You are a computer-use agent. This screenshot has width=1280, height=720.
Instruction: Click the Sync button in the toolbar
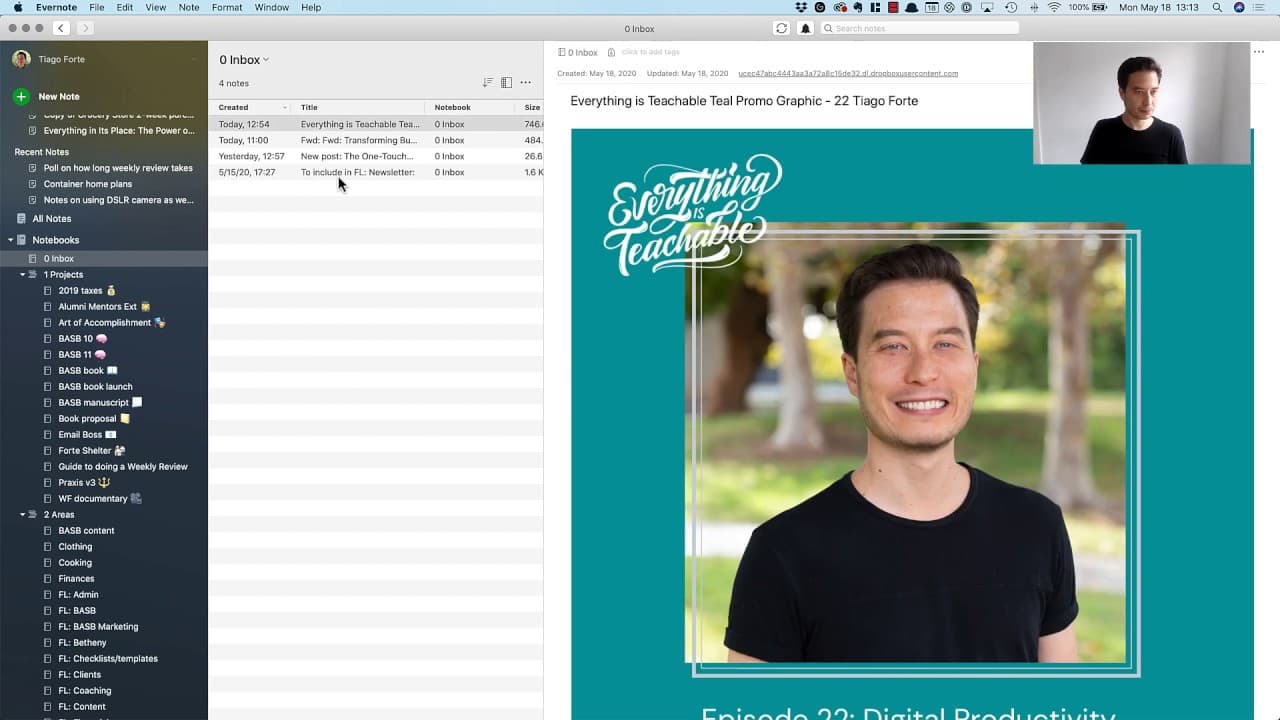pyautogui.click(x=781, y=28)
